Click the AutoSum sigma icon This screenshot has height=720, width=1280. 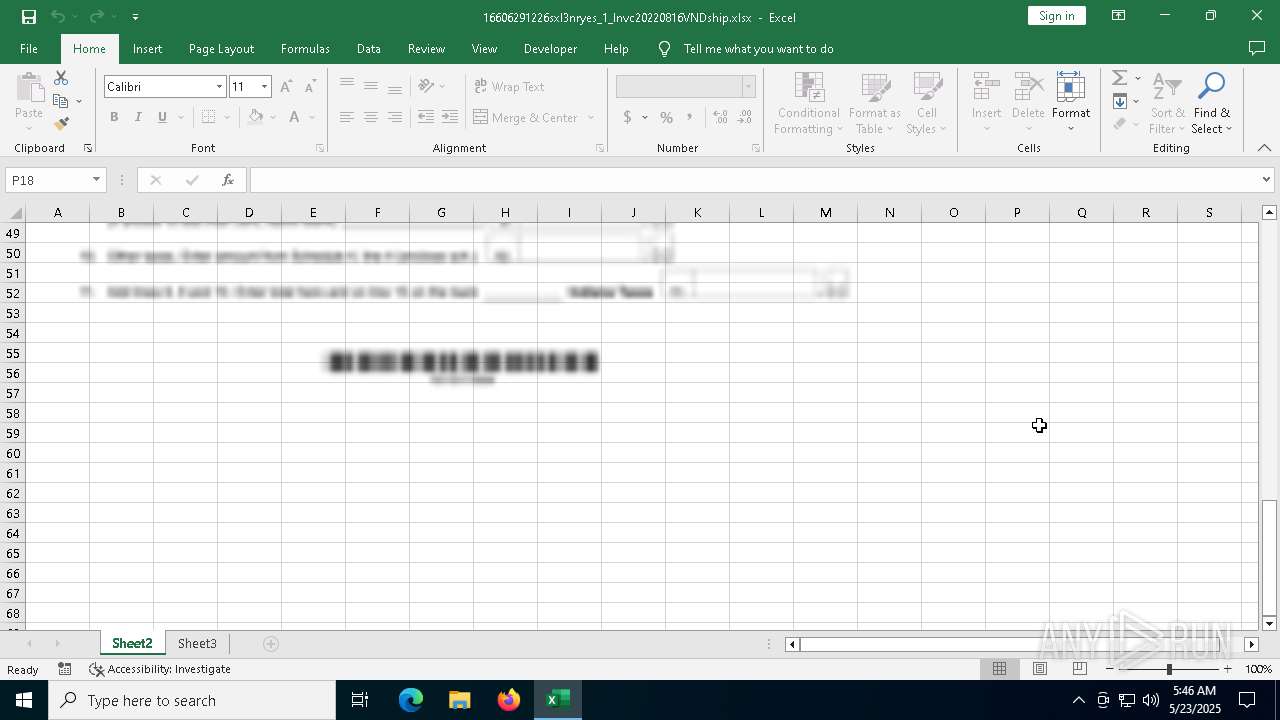tap(1120, 78)
